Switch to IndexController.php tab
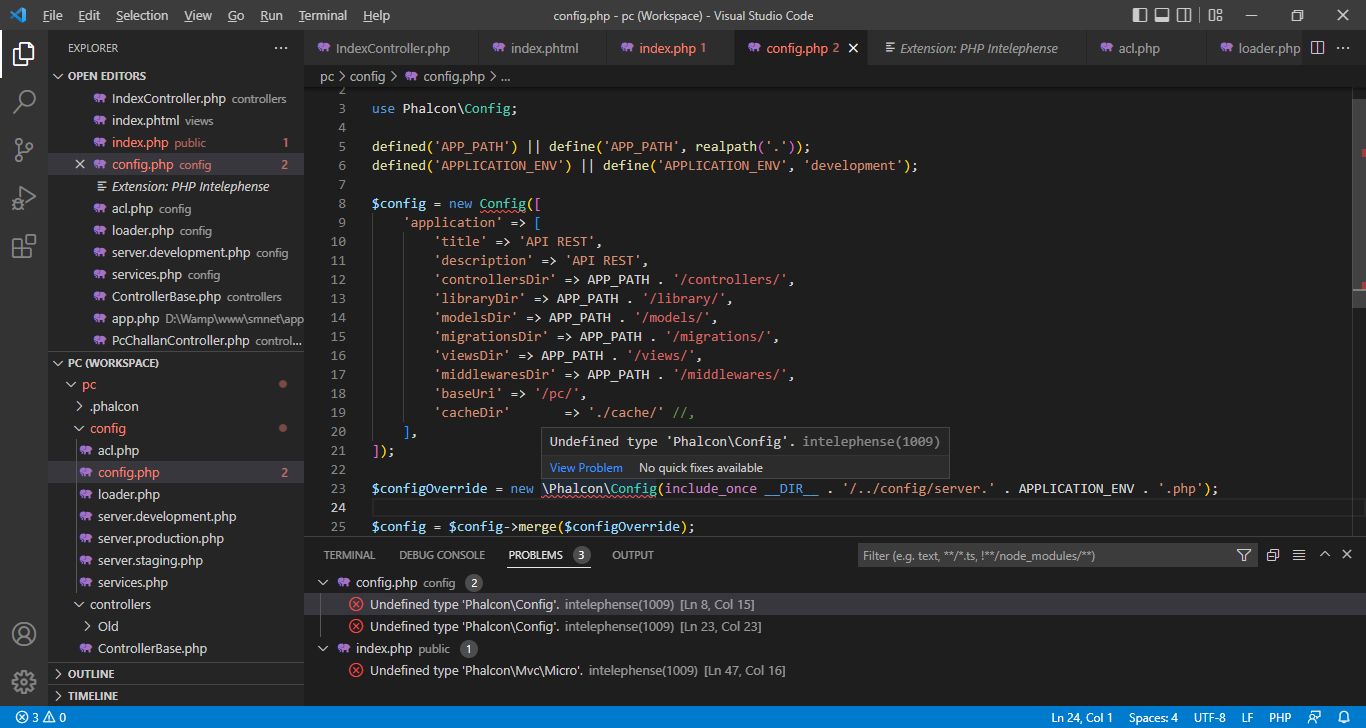1366x728 pixels. [x=392, y=48]
